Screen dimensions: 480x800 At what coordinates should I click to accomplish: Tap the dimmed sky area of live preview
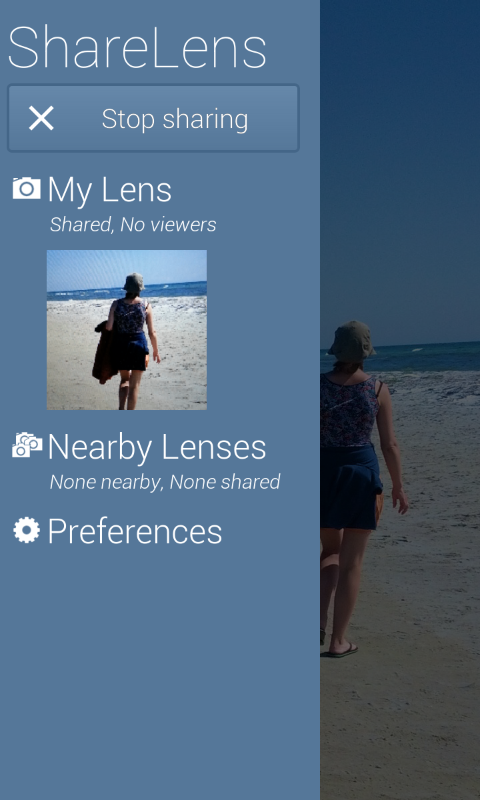pos(400,153)
